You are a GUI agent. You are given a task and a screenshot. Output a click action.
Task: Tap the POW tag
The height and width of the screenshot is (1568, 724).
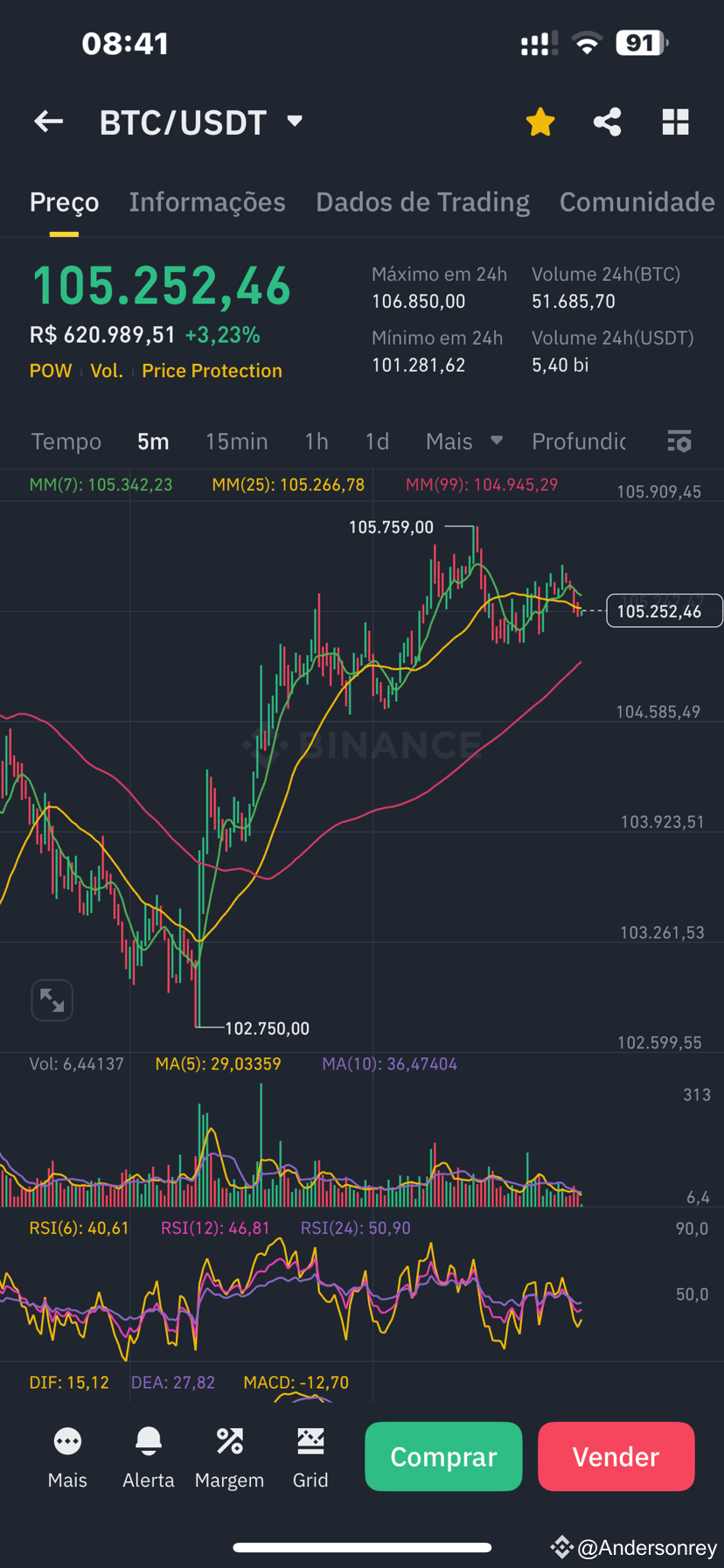[51, 371]
